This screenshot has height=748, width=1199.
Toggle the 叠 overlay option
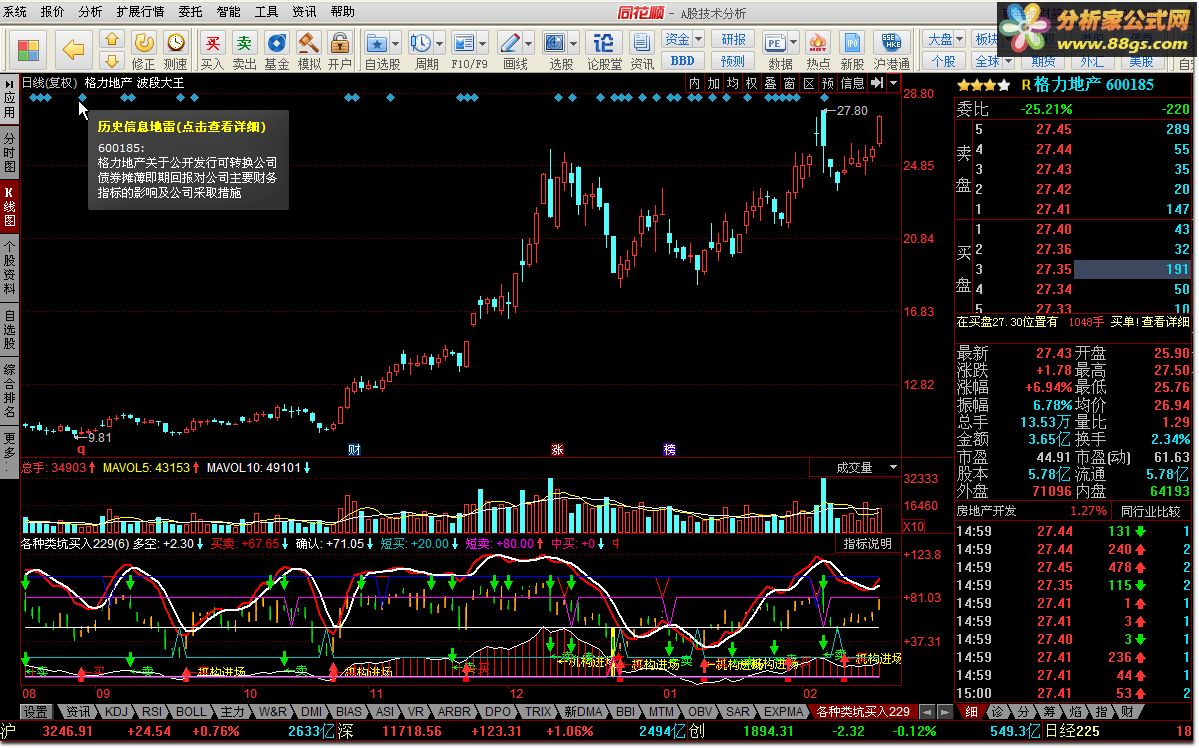pyautogui.click(x=771, y=83)
